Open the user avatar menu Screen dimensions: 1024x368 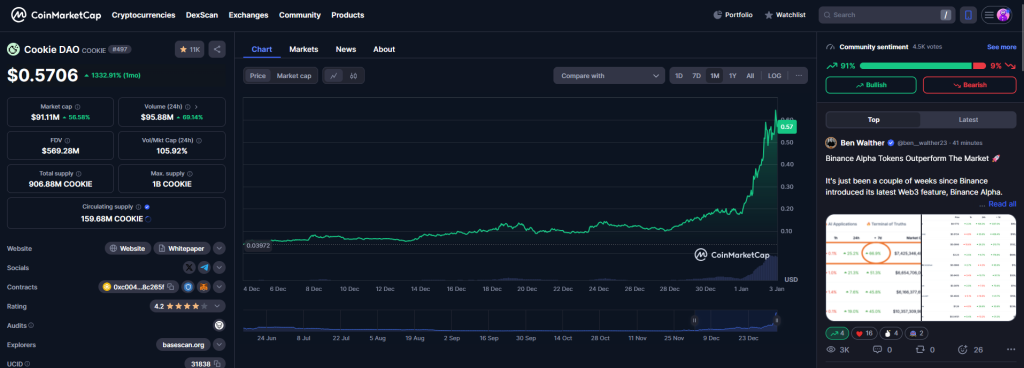(x=997, y=14)
